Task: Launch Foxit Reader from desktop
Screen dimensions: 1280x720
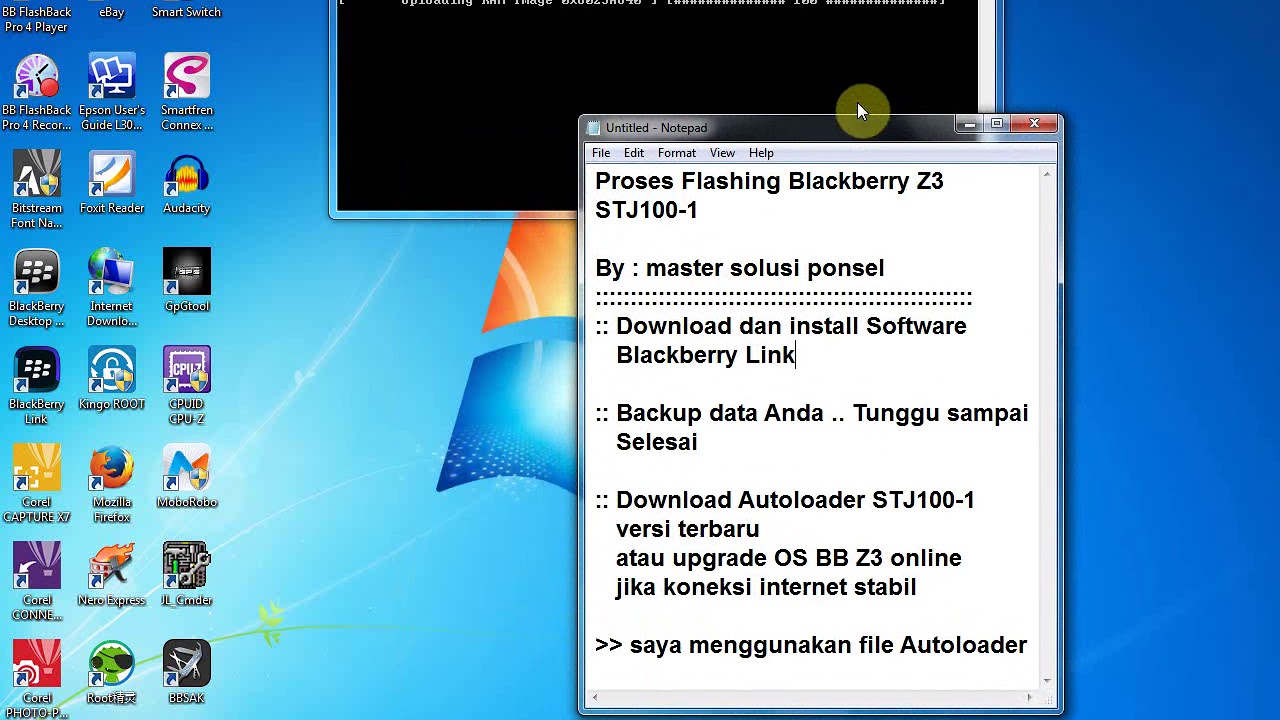Action: [111, 183]
